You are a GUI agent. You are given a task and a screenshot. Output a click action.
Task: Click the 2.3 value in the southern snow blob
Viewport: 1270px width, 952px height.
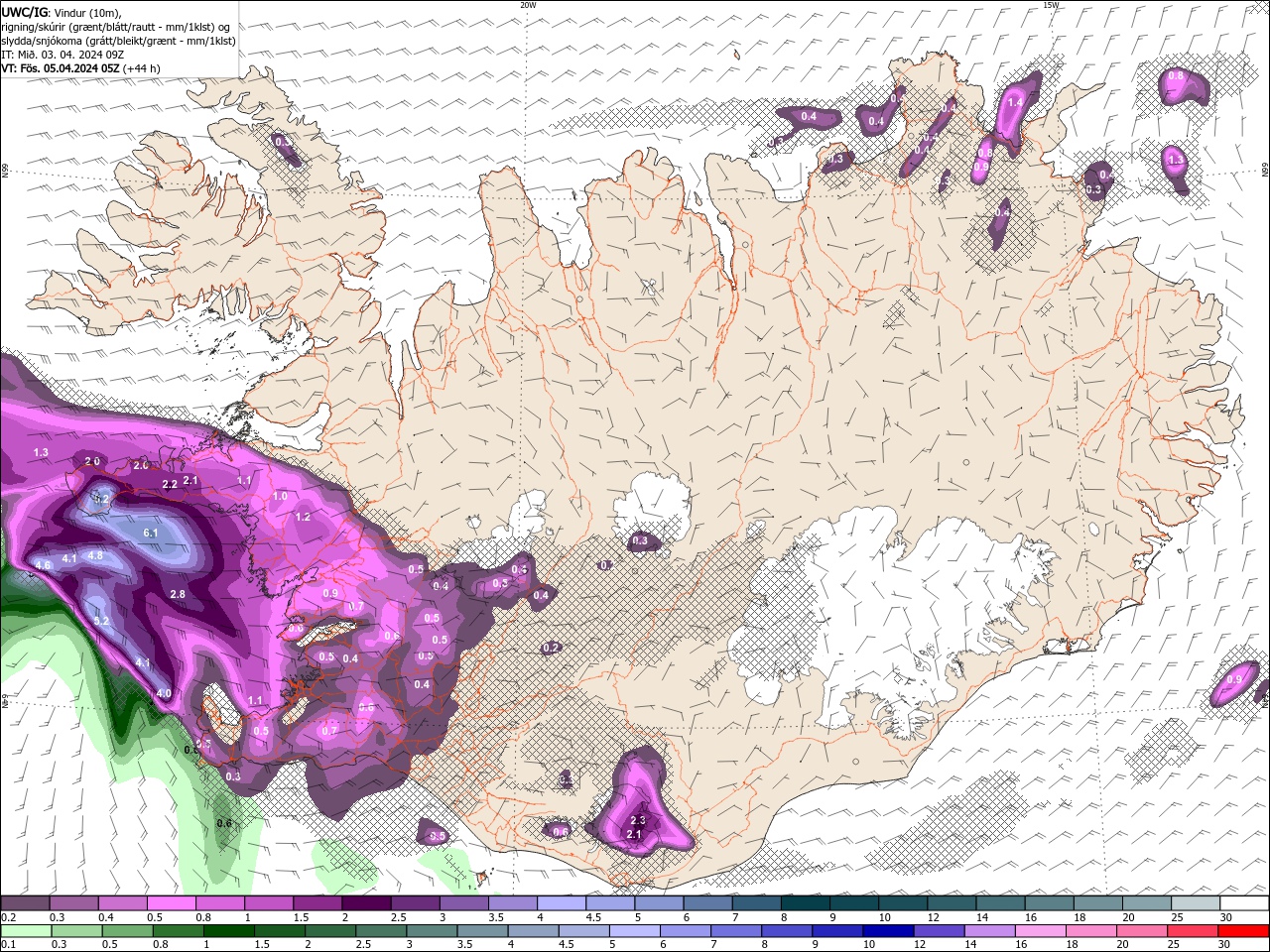point(638,821)
